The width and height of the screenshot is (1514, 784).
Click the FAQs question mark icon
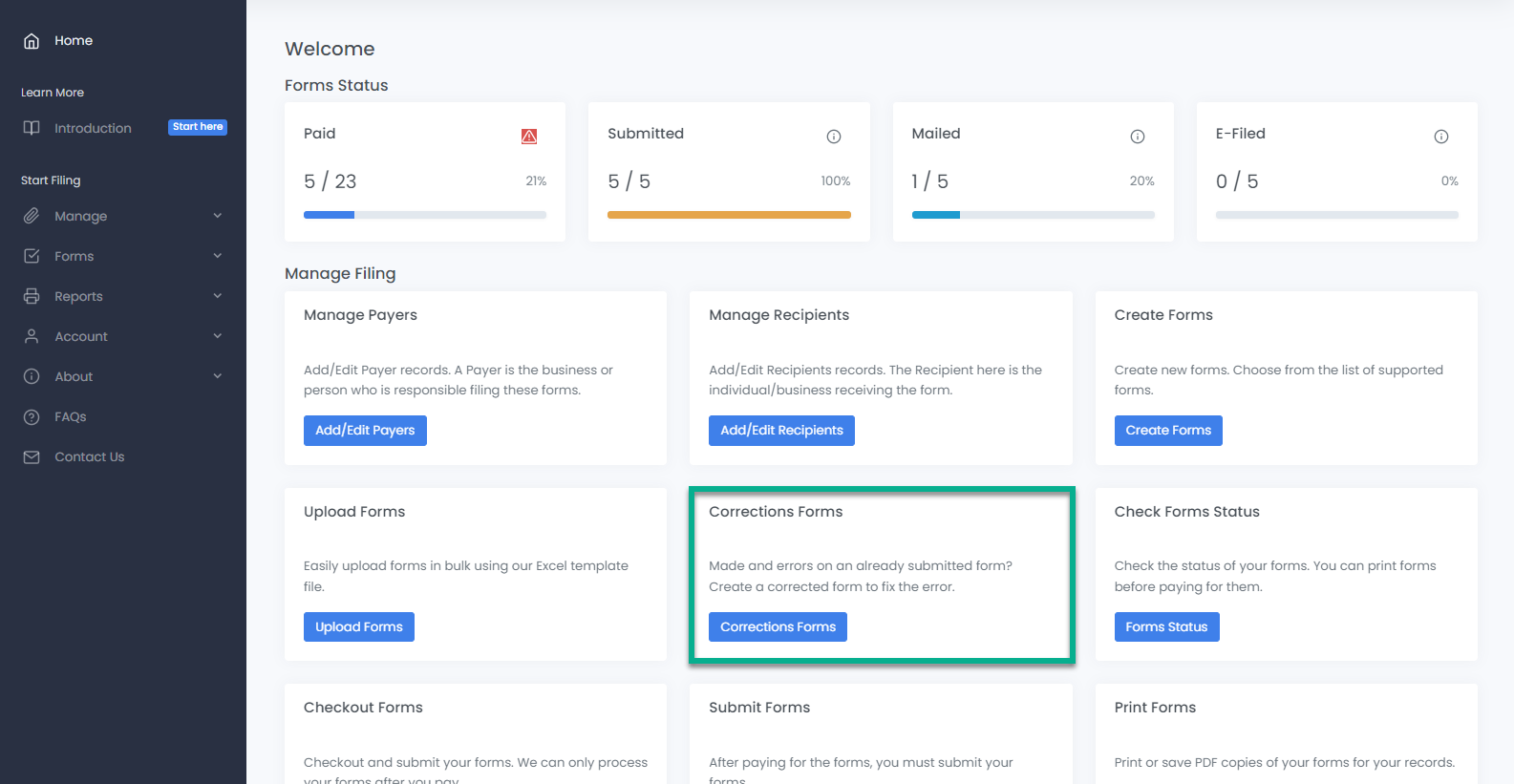(x=32, y=417)
